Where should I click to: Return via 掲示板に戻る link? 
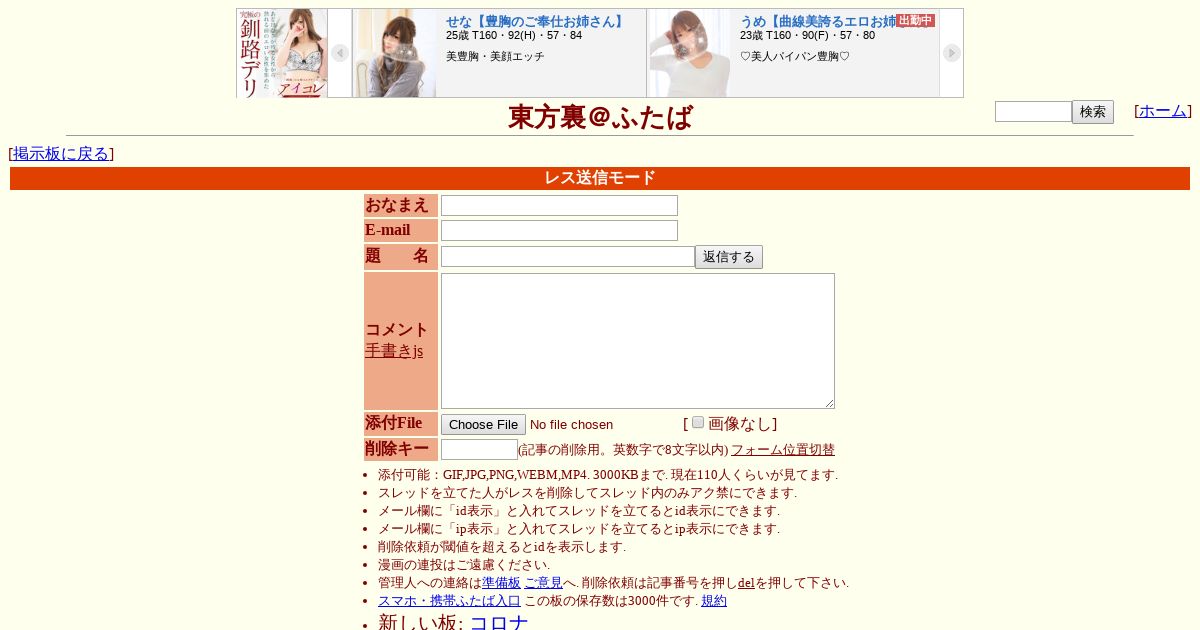61,154
